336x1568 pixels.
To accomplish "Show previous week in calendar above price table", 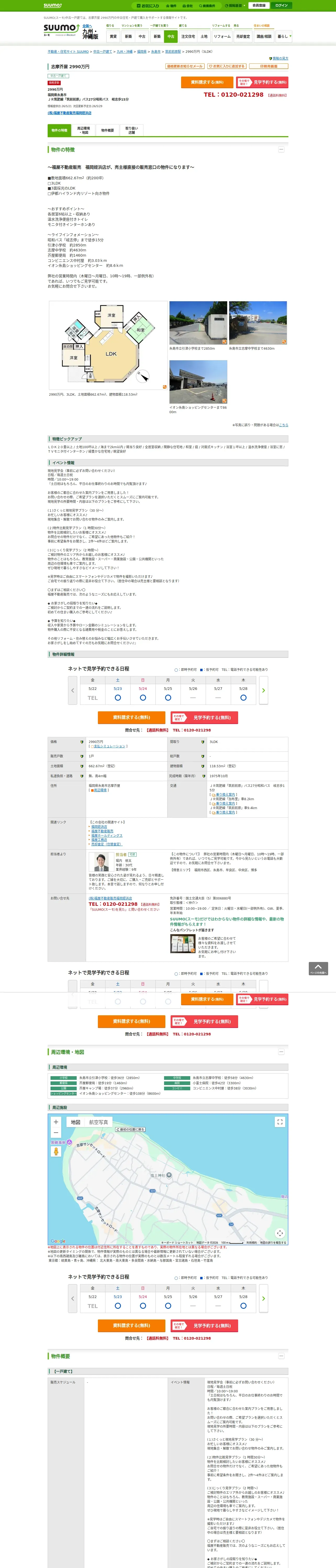I will coord(72,690).
